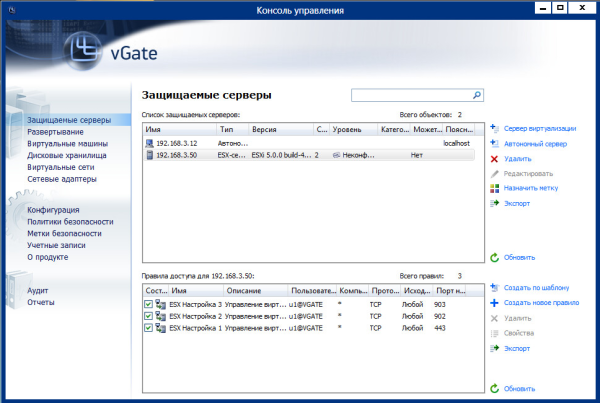The height and width of the screenshot is (403, 600).
Task: Click Создать новое правило link
Action: [541, 303]
